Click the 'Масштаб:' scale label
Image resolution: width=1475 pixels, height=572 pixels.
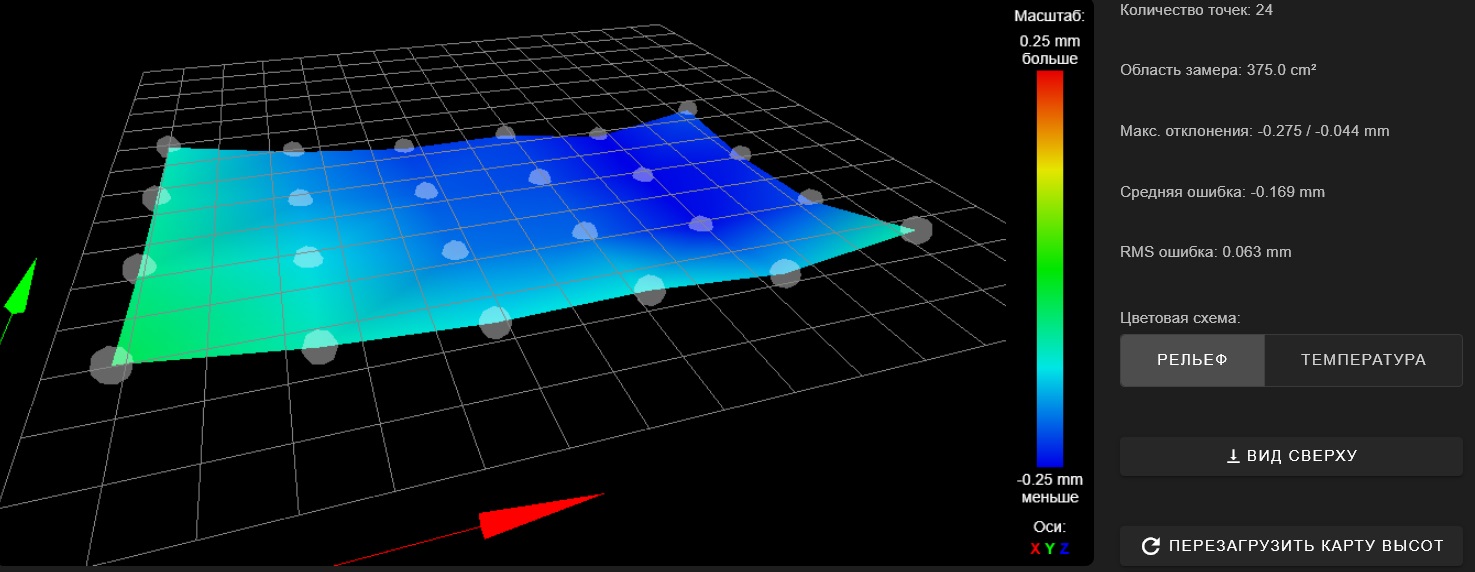coord(1049,16)
